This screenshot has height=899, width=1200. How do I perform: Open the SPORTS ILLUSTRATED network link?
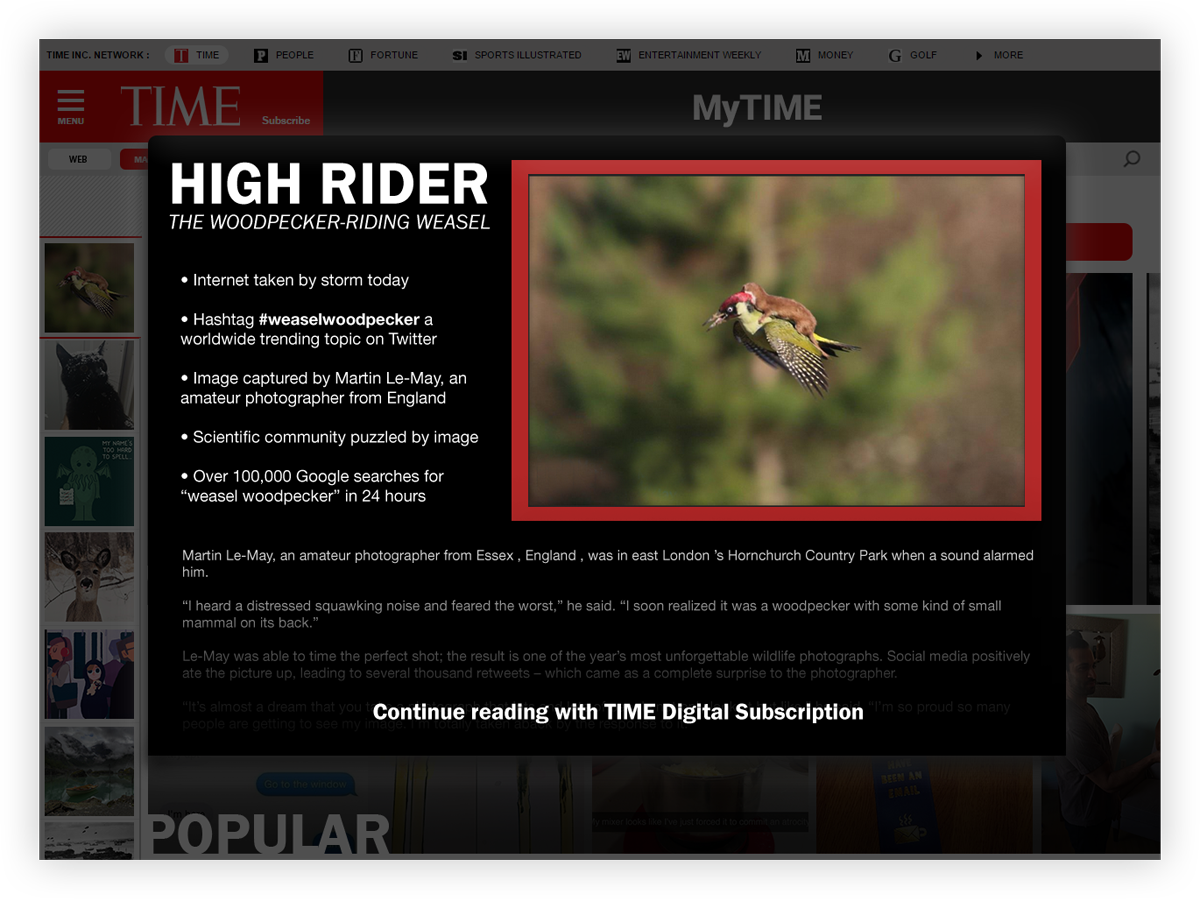(x=528, y=56)
